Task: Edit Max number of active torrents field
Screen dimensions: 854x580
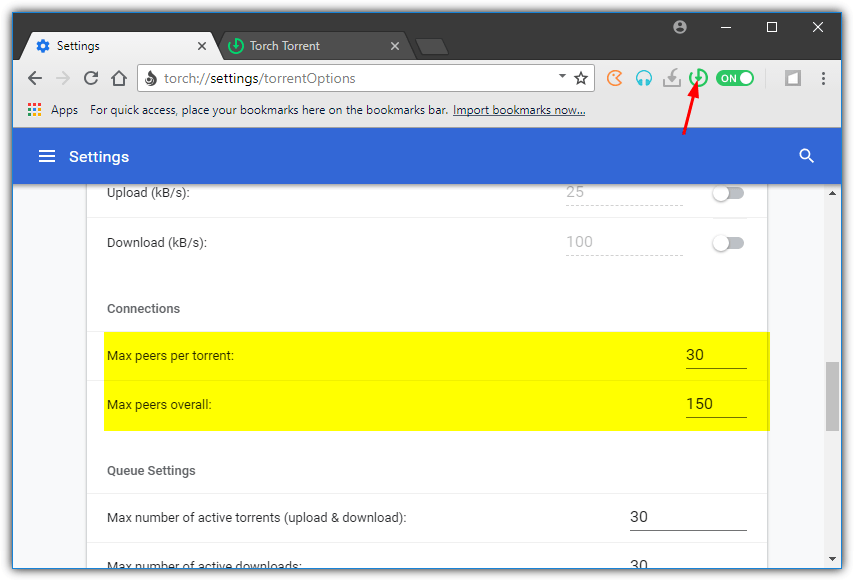Action: [688, 517]
